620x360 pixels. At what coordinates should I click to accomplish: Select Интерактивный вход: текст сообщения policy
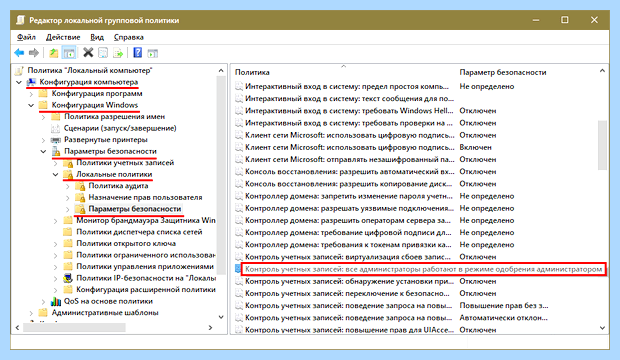tap(350, 99)
